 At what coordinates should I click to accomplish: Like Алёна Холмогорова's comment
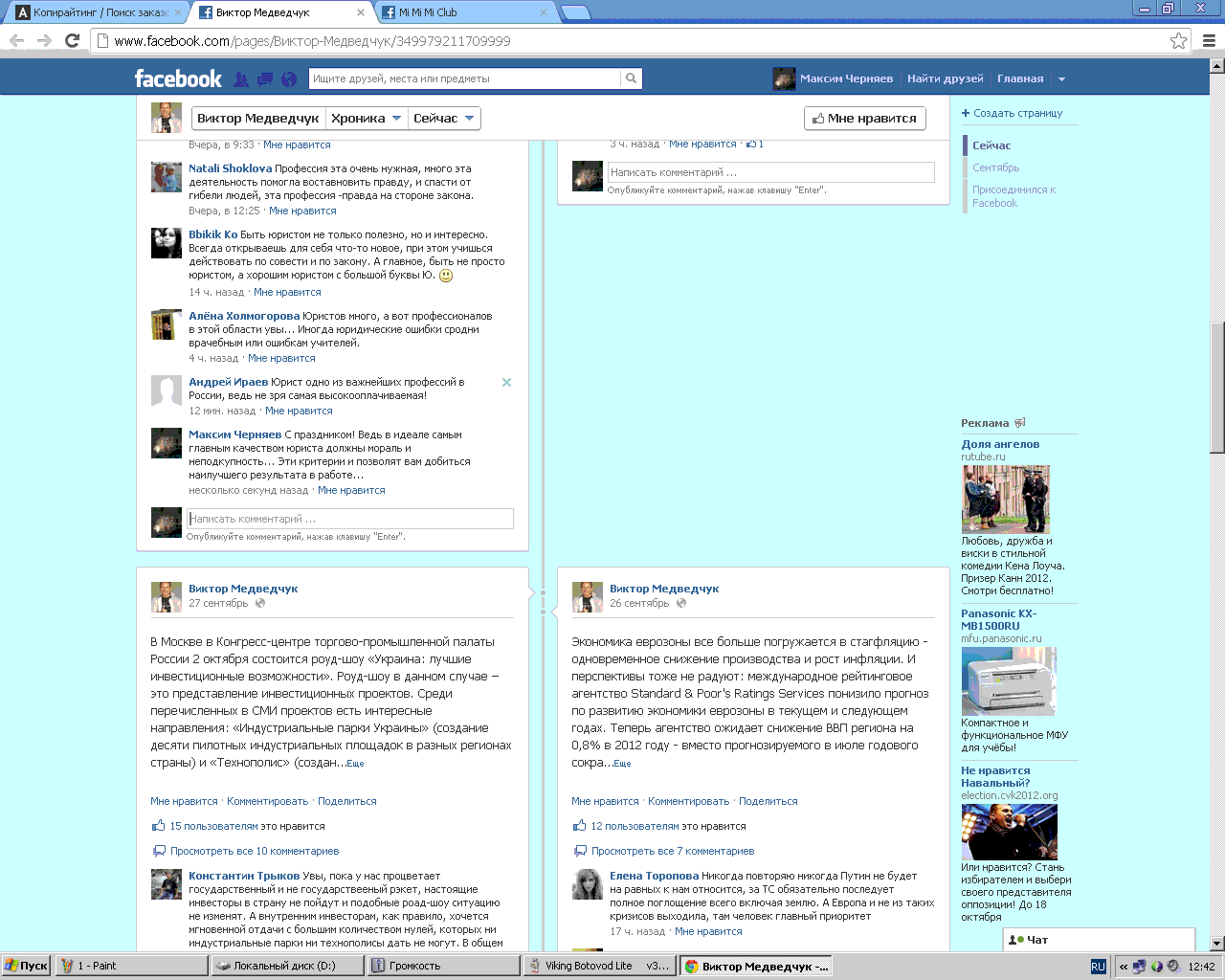pos(281,358)
